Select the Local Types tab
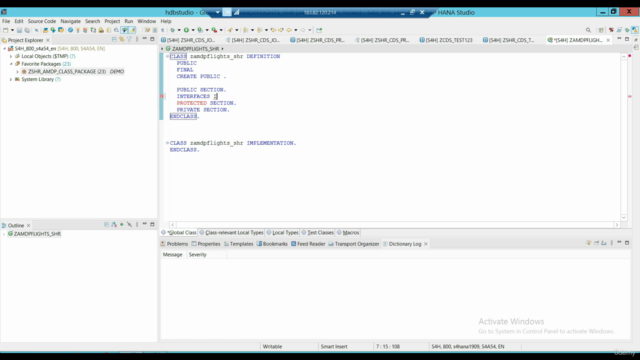This screenshot has height=360, width=640. [282, 232]
